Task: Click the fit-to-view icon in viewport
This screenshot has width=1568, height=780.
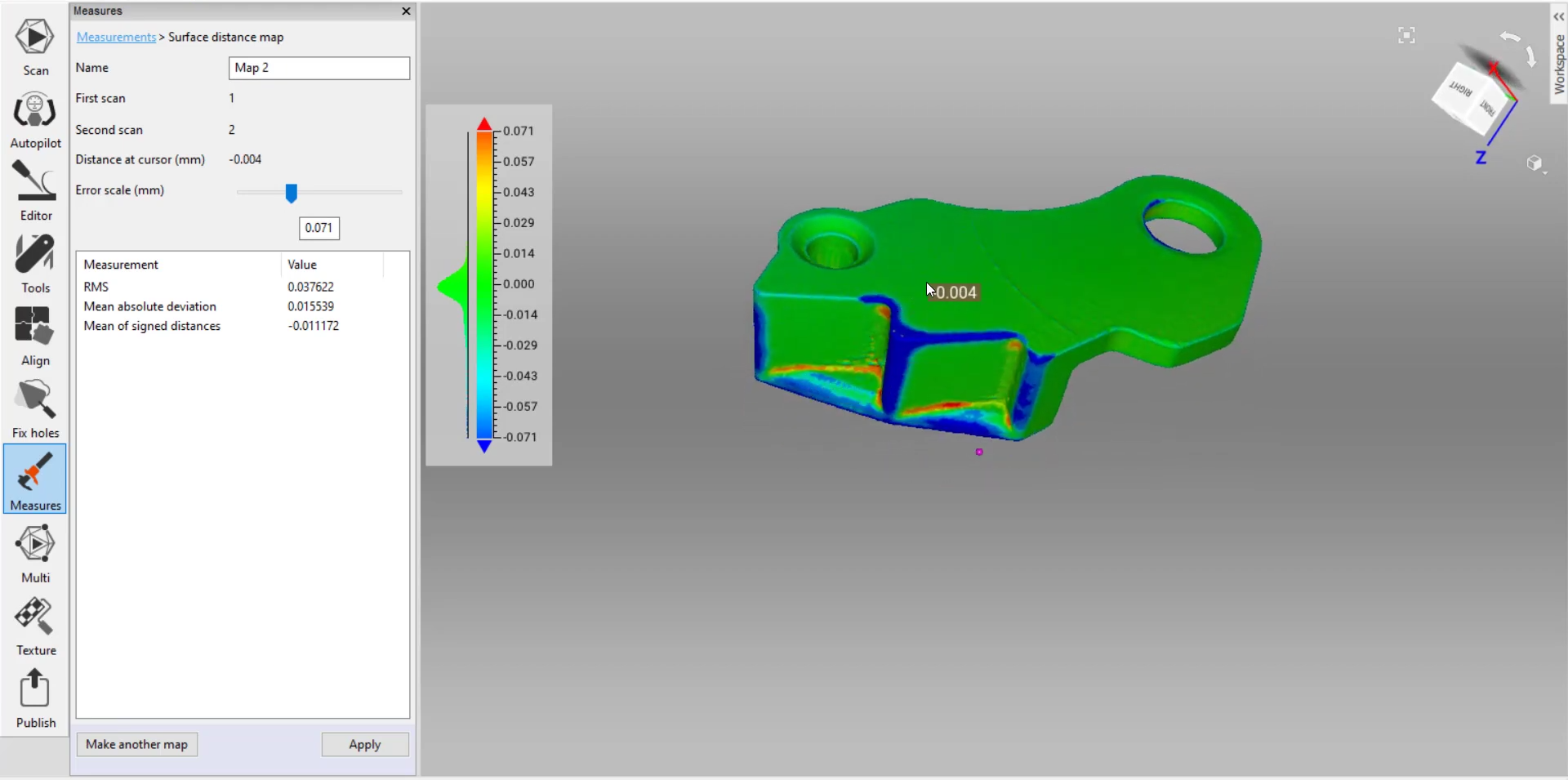Action: [x=1406, y=36]
